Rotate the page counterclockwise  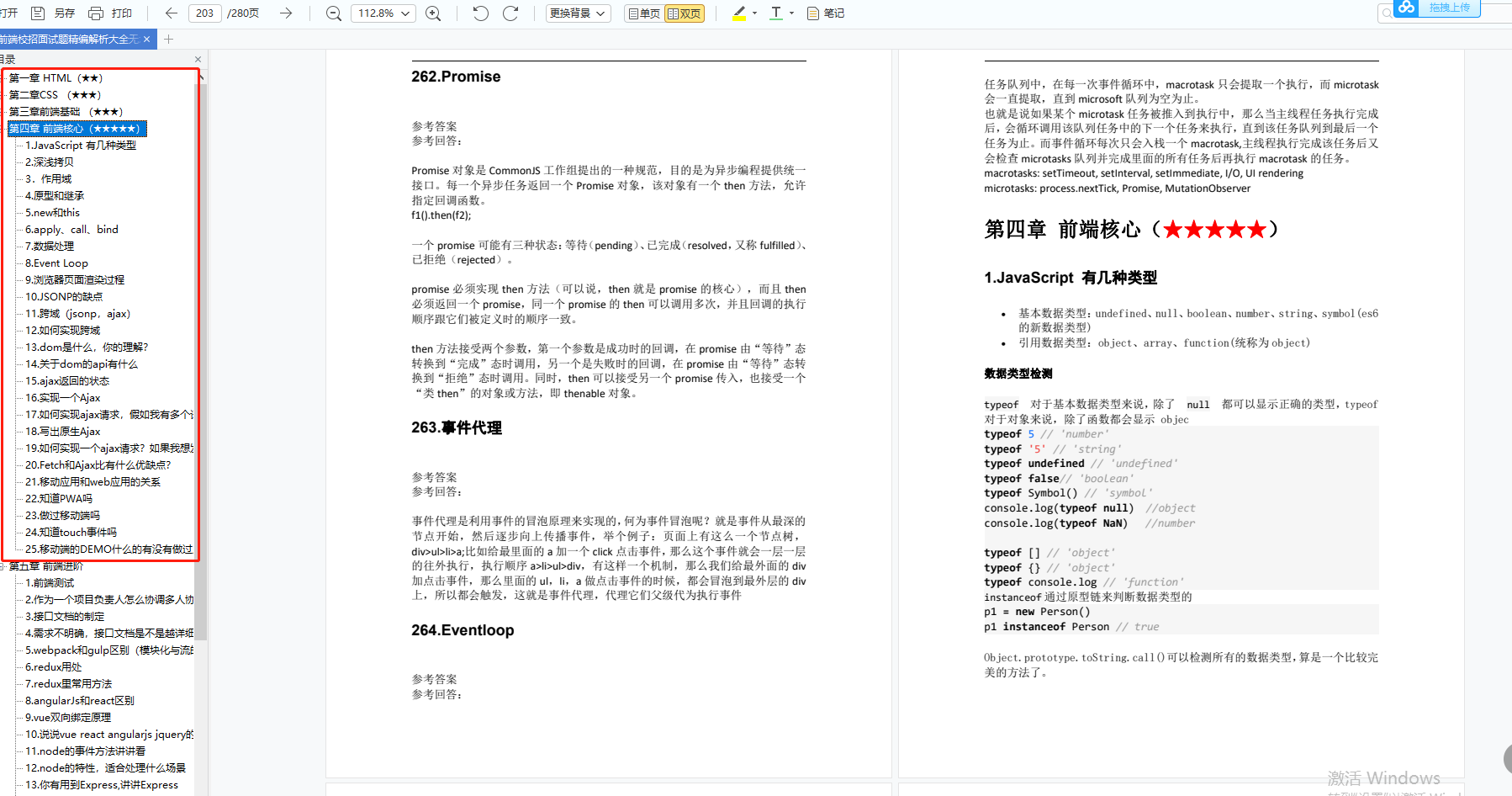coord(481,13)
